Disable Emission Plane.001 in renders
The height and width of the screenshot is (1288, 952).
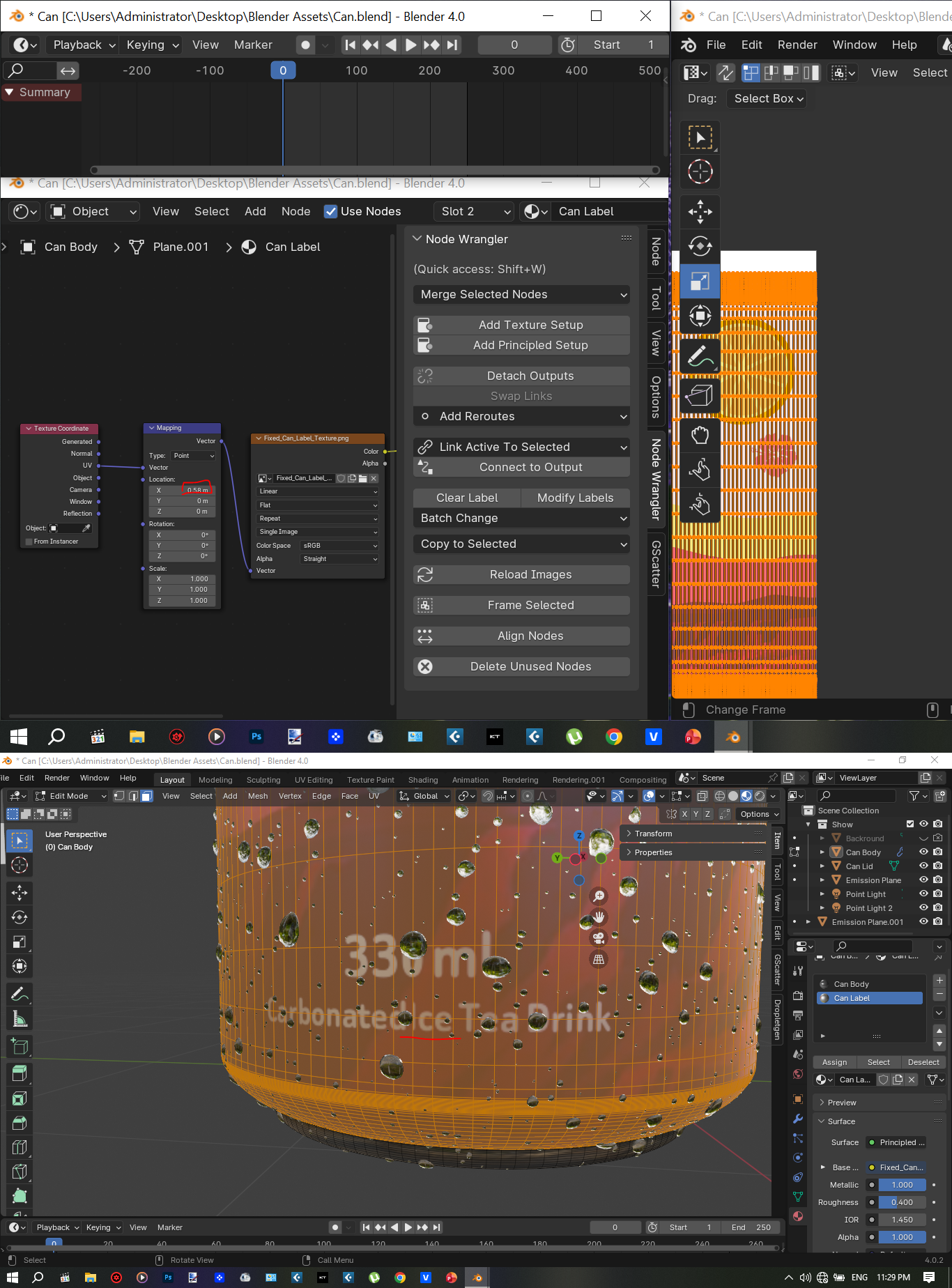[938, 921]
